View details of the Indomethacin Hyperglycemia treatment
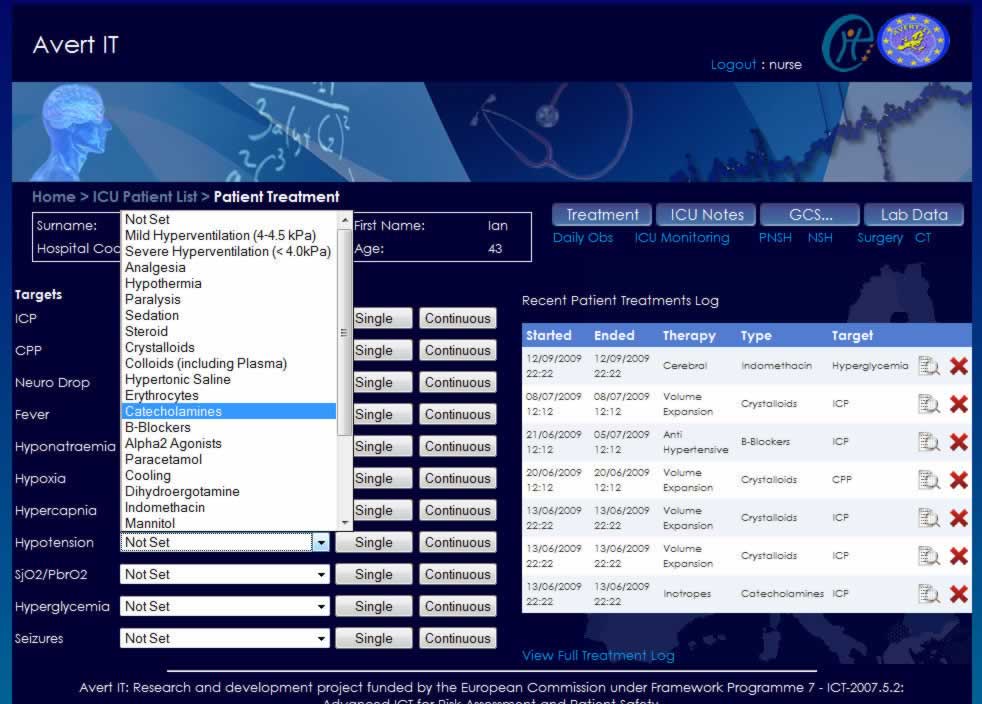Screen dimensions: 982x704 pyautogui.click(x=929, y=366)
